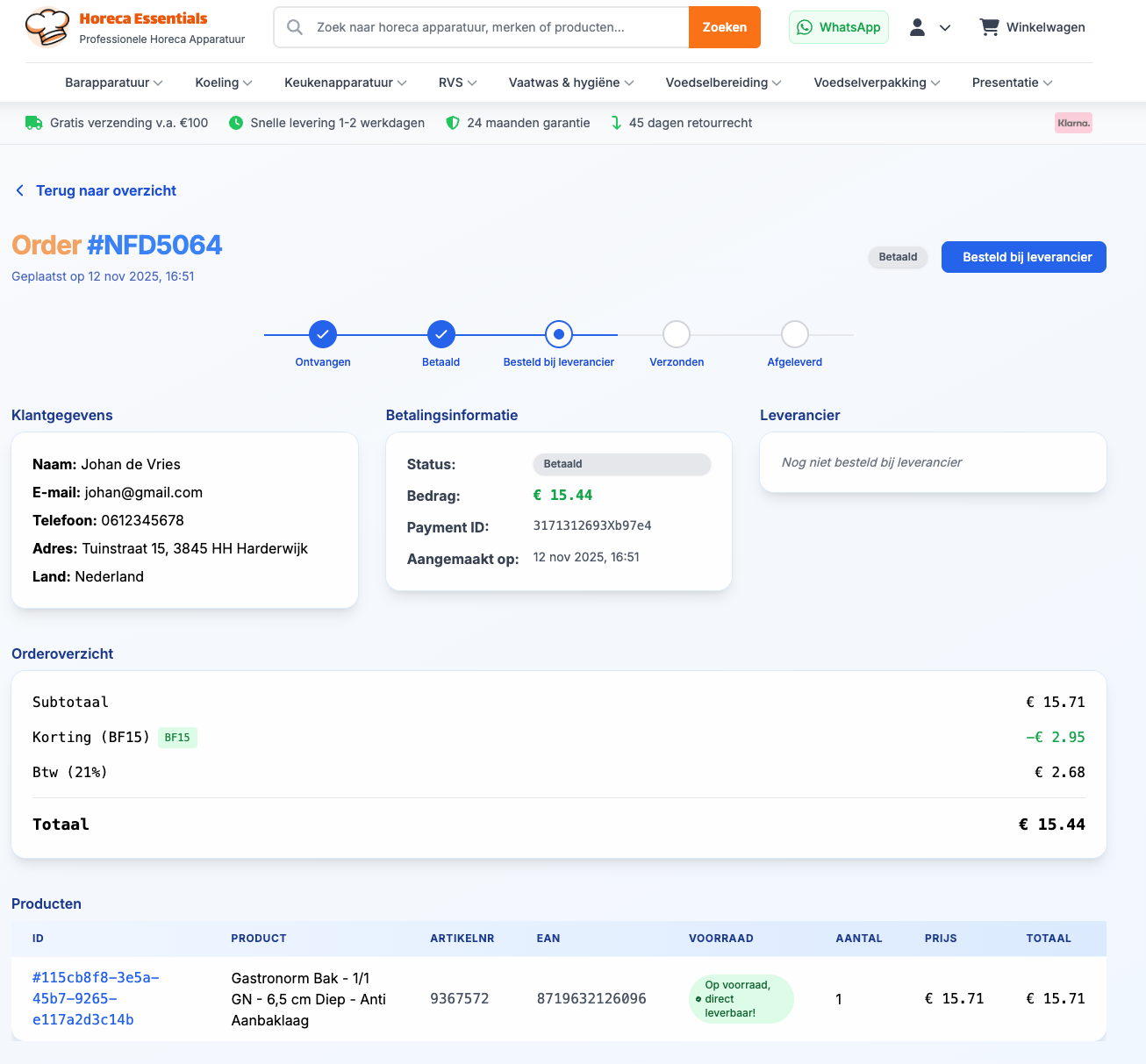The width and height of the screenshot is (1146, 1064).
Task: Open the Barapparatuur menu item
Action: click(x=113, y=82)
